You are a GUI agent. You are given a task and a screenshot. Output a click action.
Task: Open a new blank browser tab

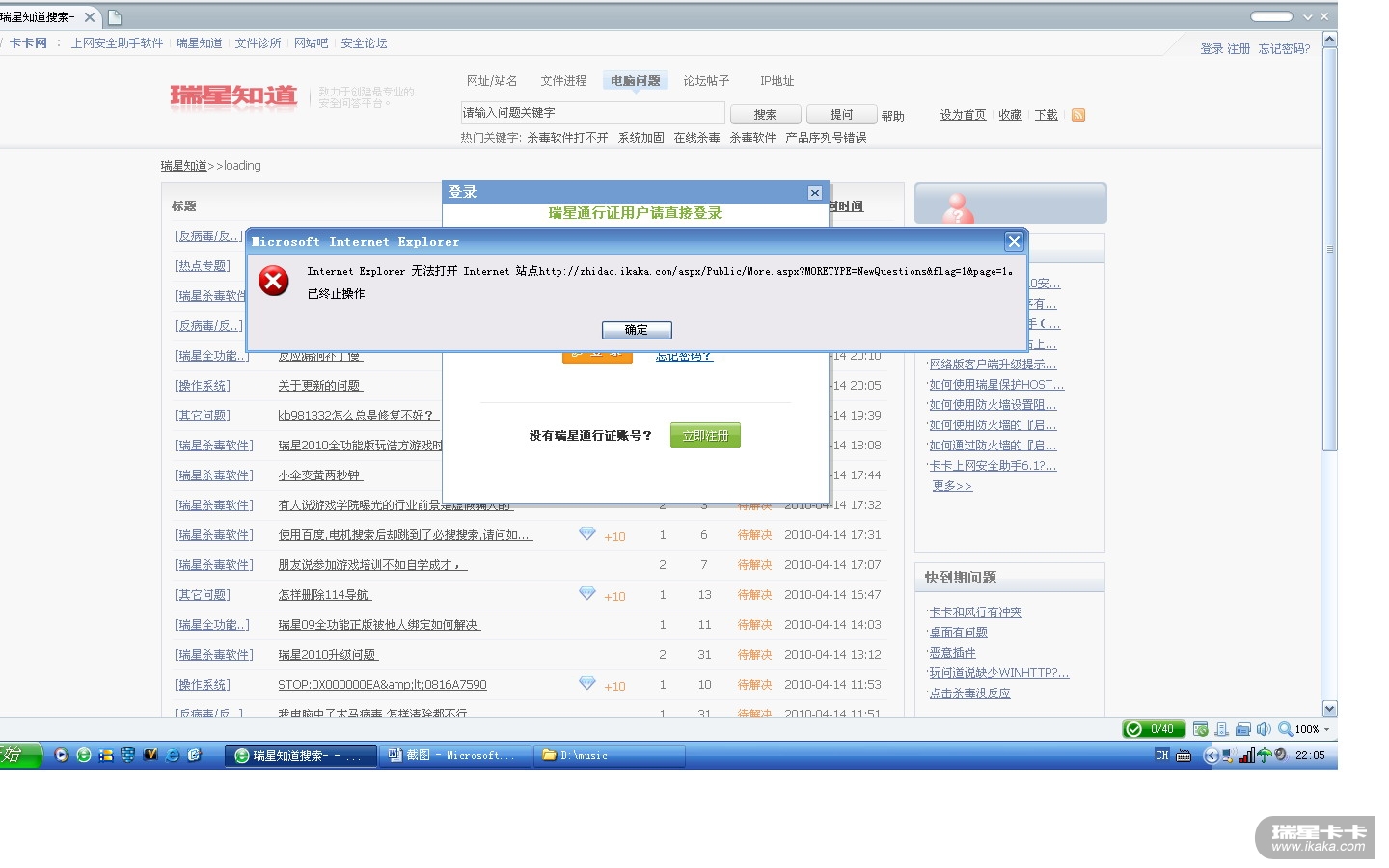[114, 17]
